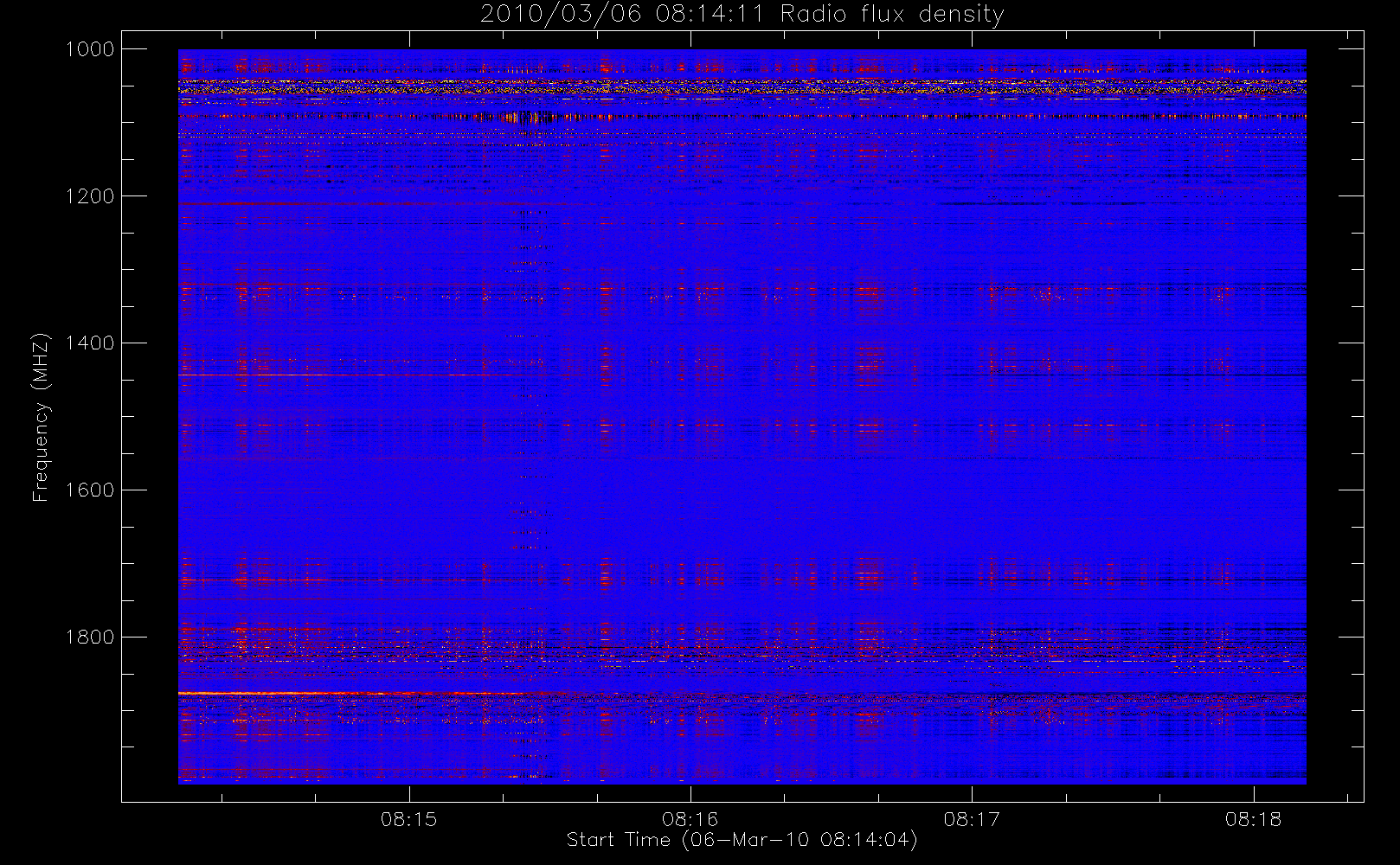Select the '1000' frequency axis label
Viewport: 1400px width, 865px height.
[x=90, y=49]
